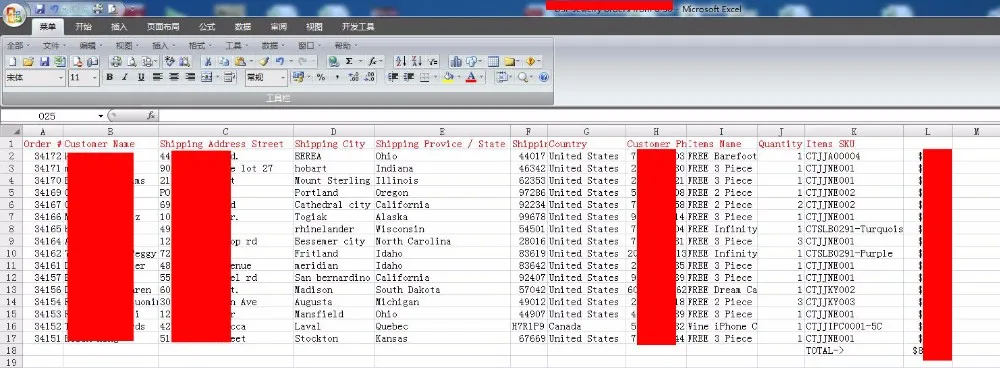Toggle Italic formatting
This screenshot has width=1000, height=368.
coord(125,77)
